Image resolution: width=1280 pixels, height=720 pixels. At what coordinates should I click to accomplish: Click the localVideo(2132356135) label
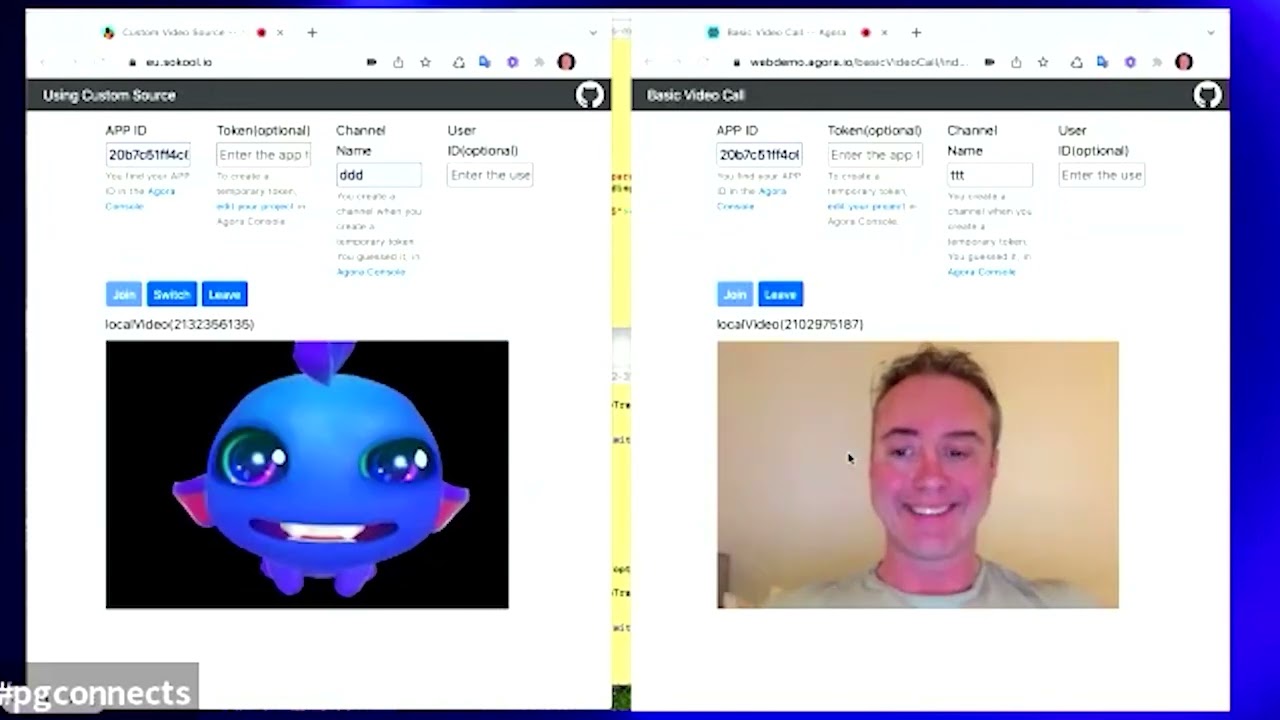180,324
